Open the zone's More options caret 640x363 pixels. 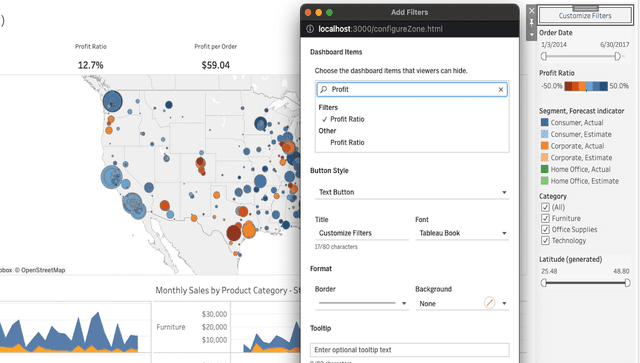coord(531,35)
